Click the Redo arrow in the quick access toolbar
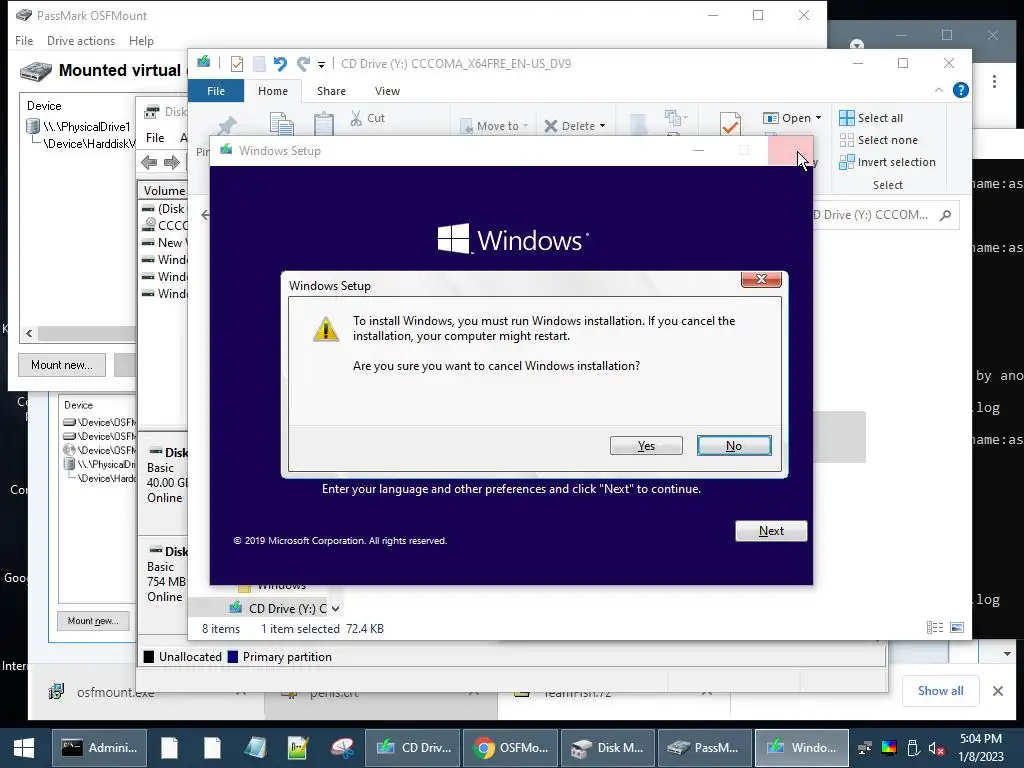Viewport: 1024px width, 768px height. pos(303,63)
